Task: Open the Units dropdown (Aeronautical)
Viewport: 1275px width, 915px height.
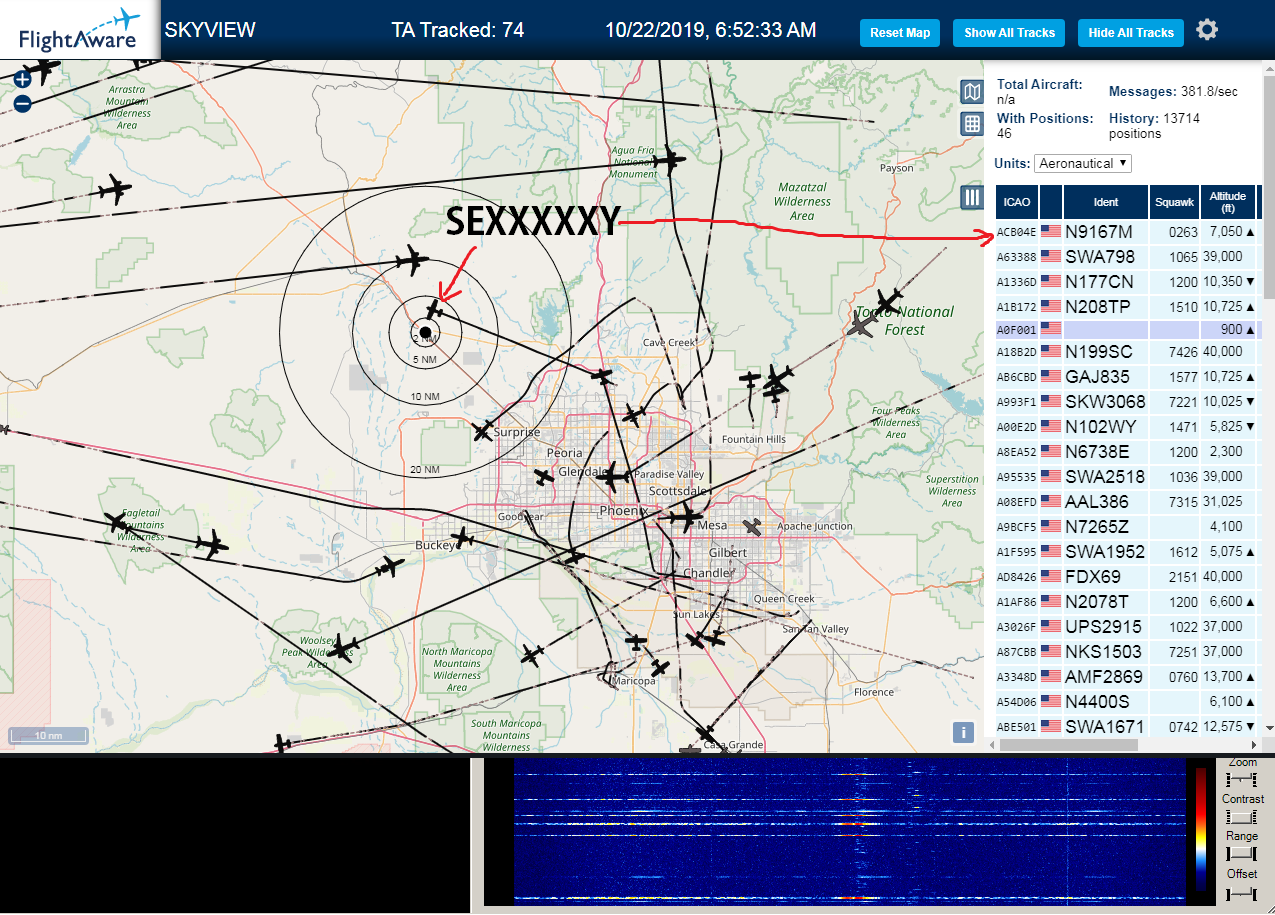Action: (1083, 163)
